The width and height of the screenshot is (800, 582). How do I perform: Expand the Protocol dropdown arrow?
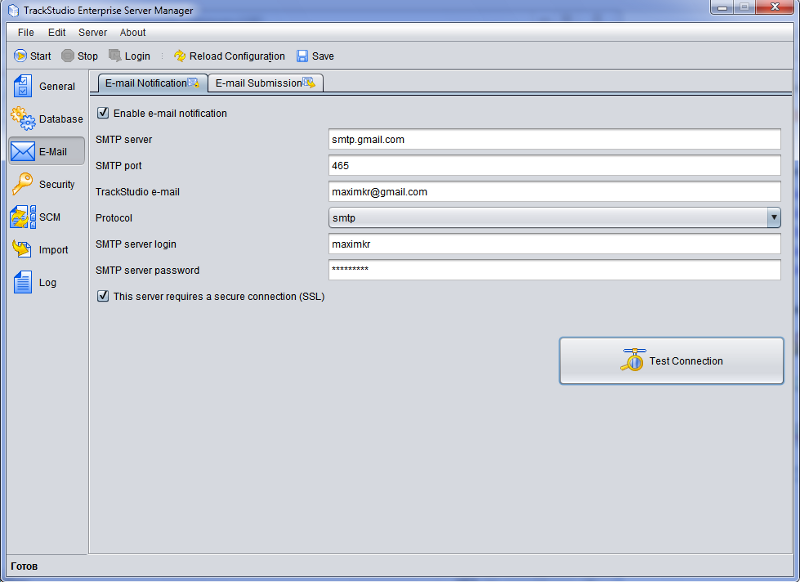pos(773,218)
